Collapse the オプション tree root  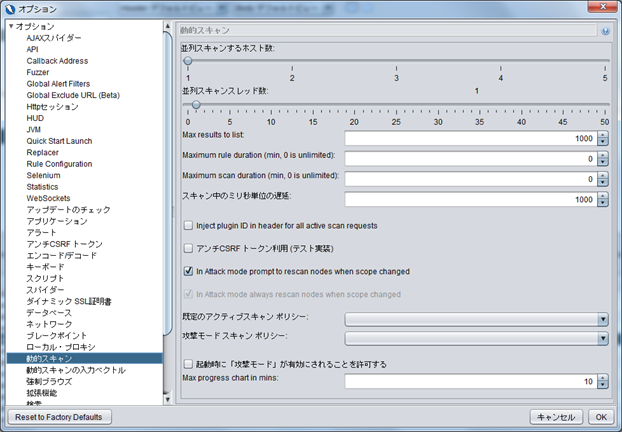(11, 26)
